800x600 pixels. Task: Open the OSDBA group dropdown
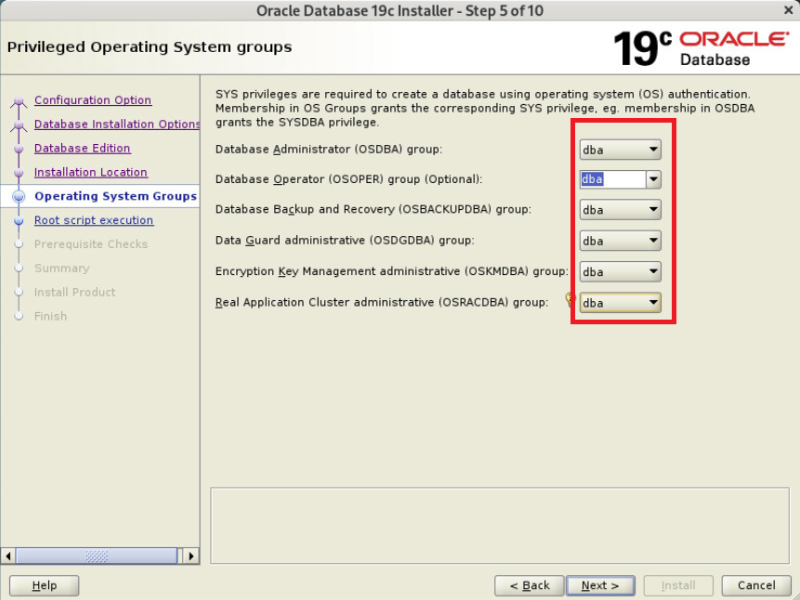pyautogui.click(x=620, y=149)
